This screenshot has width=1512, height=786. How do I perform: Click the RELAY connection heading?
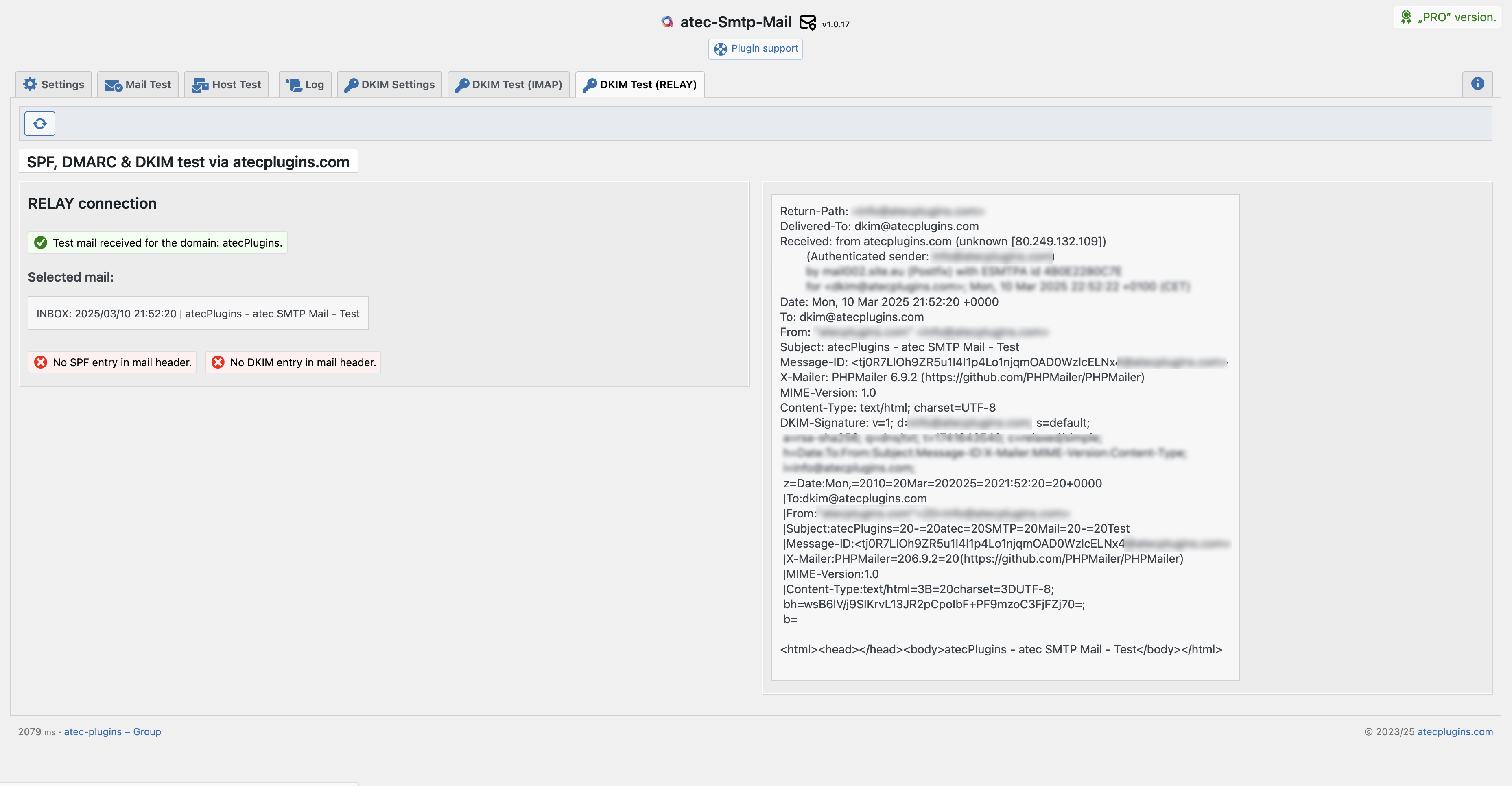pyautogui.click(x=92, y=203)
